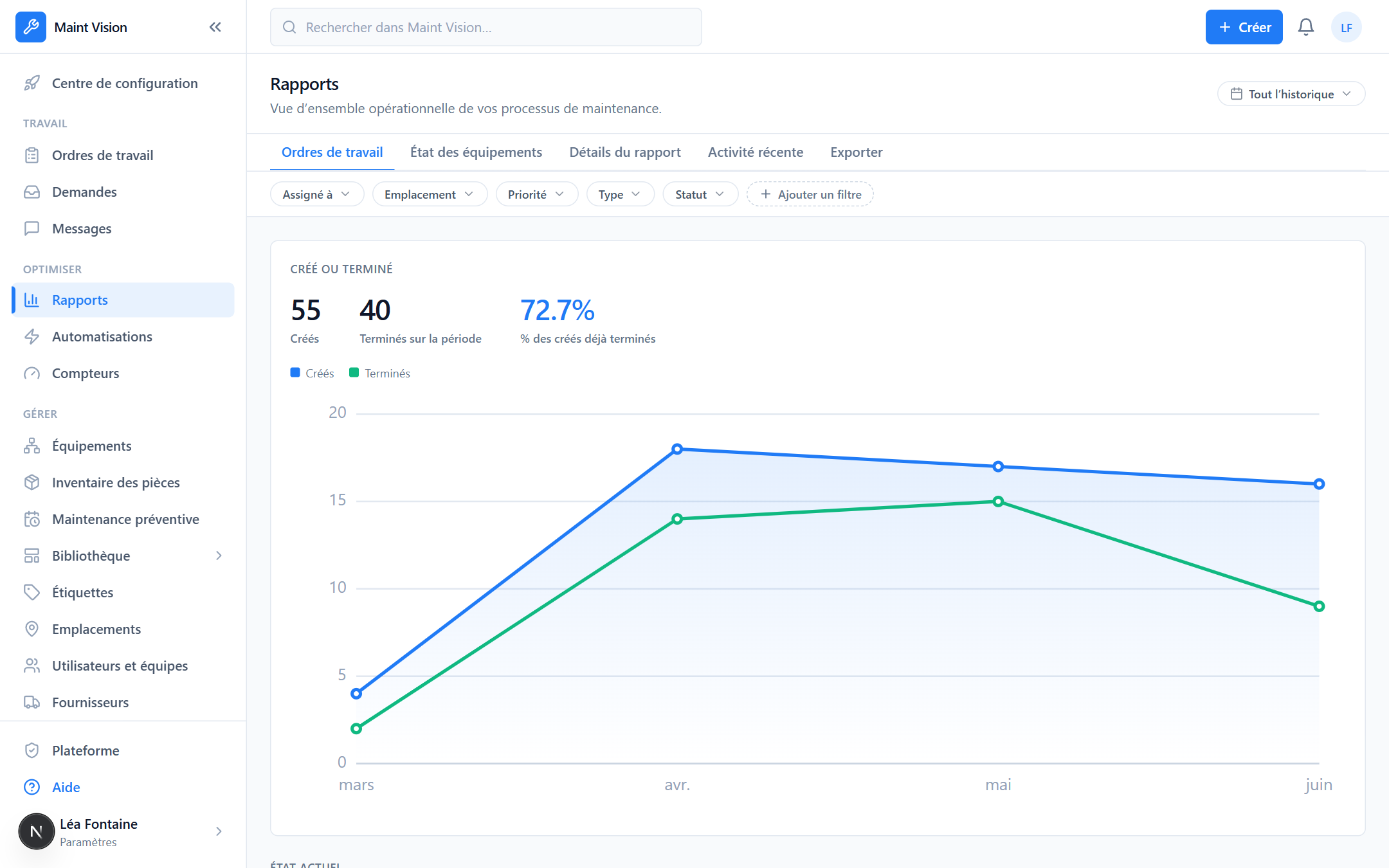Open the Tout l'historique date dropdown

1291,94
